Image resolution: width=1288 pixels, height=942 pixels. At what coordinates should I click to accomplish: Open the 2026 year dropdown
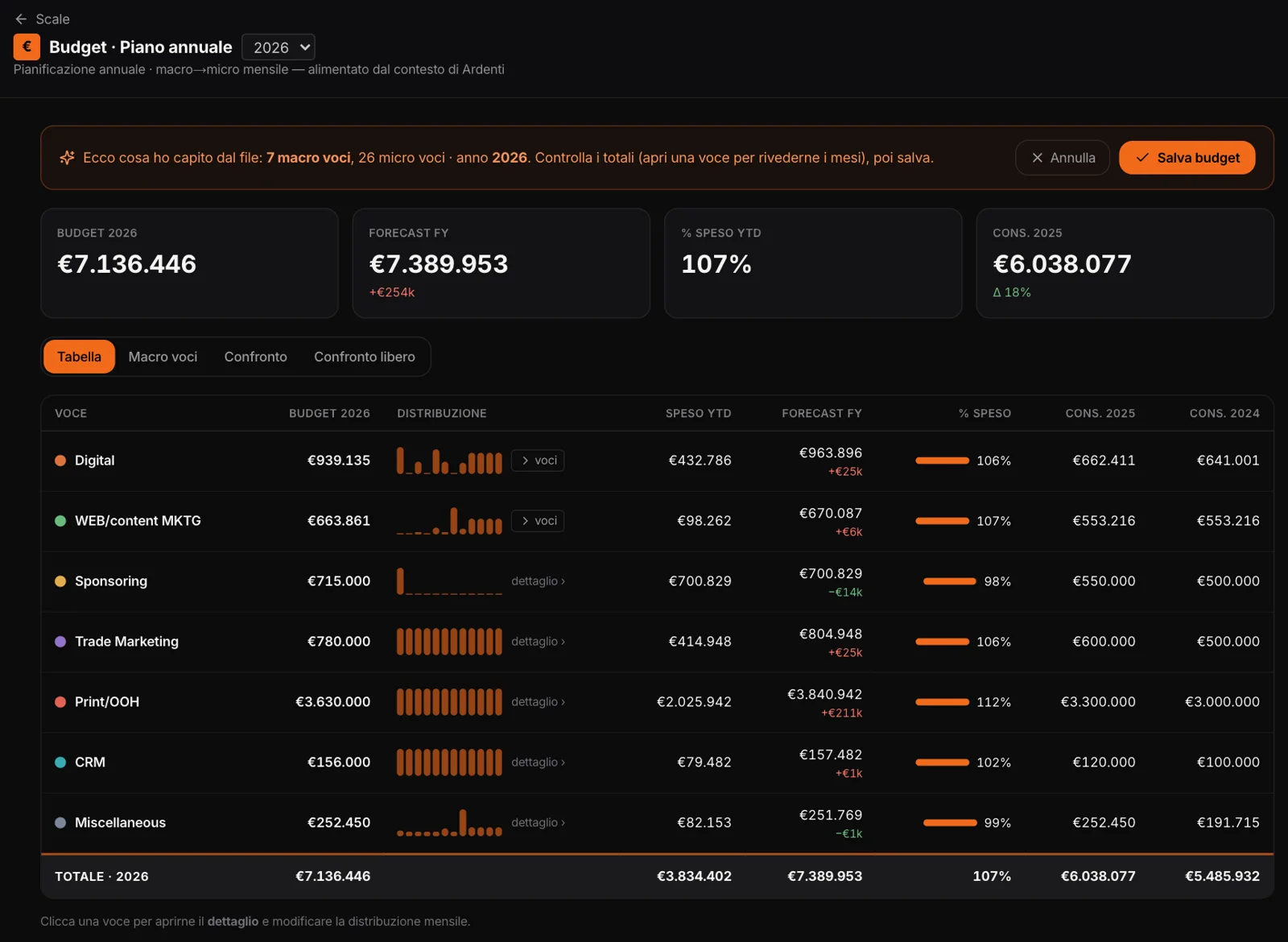click(x=279, y=48)
